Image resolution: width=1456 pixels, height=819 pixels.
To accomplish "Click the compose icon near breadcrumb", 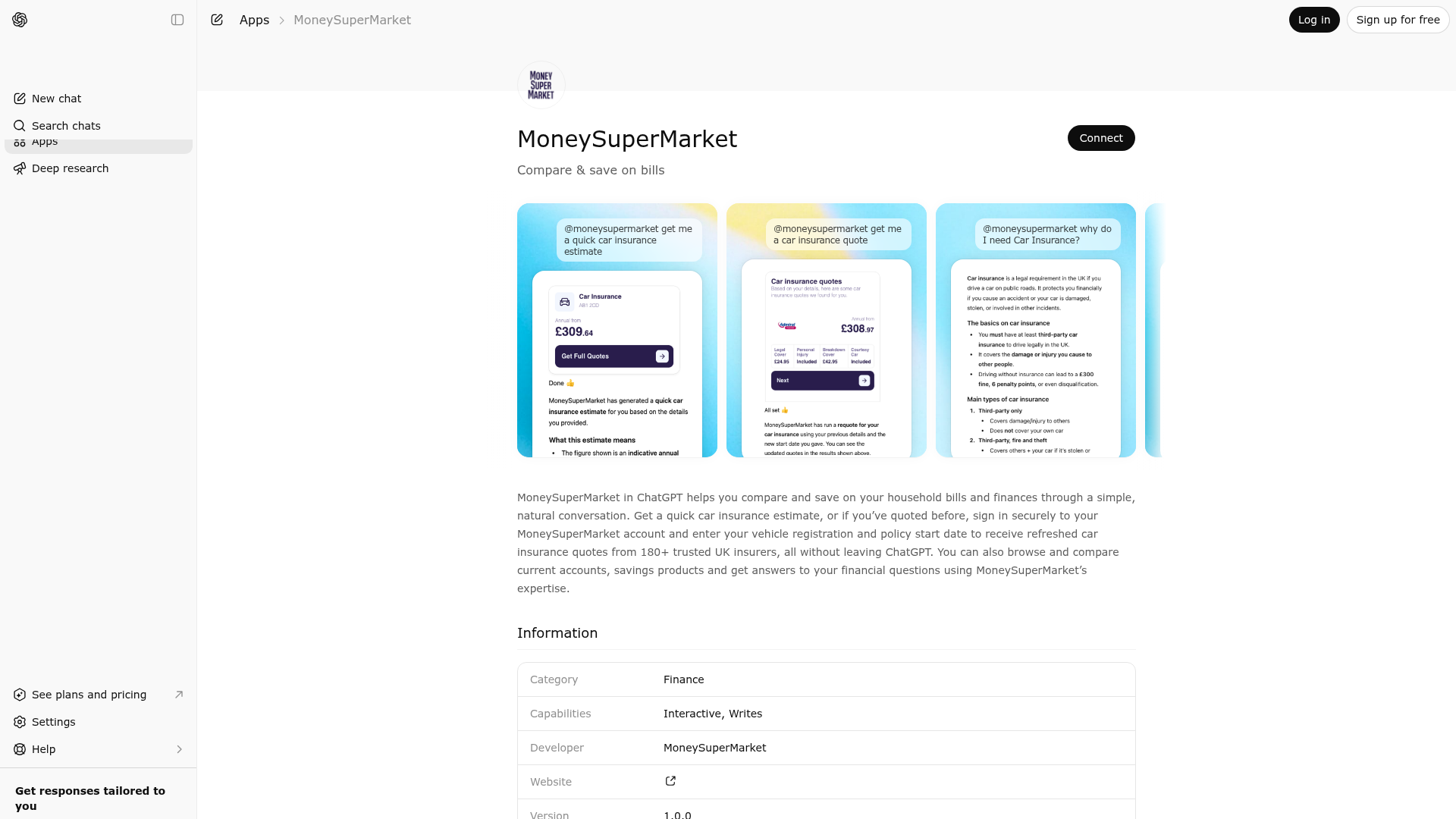I will (x=217, y=20).
